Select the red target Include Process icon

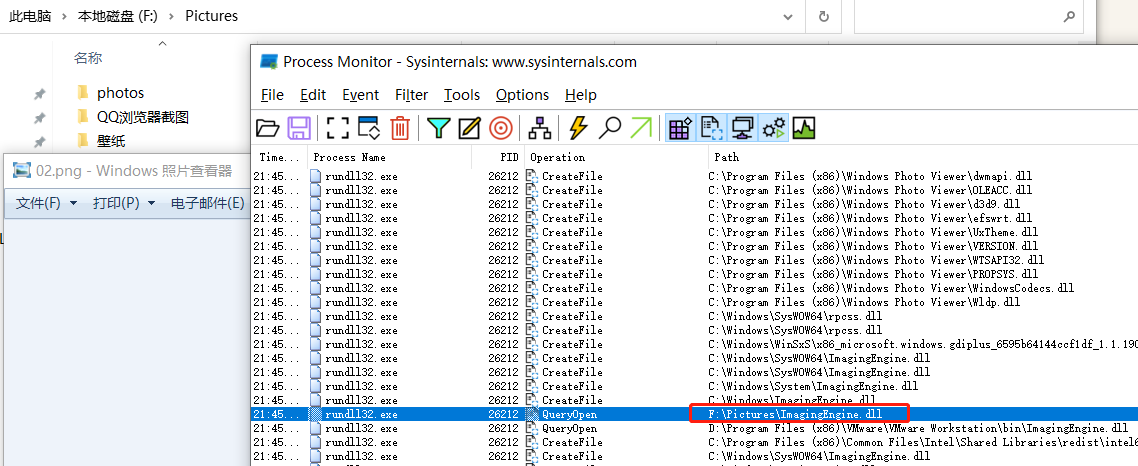[x=501, y=128]
